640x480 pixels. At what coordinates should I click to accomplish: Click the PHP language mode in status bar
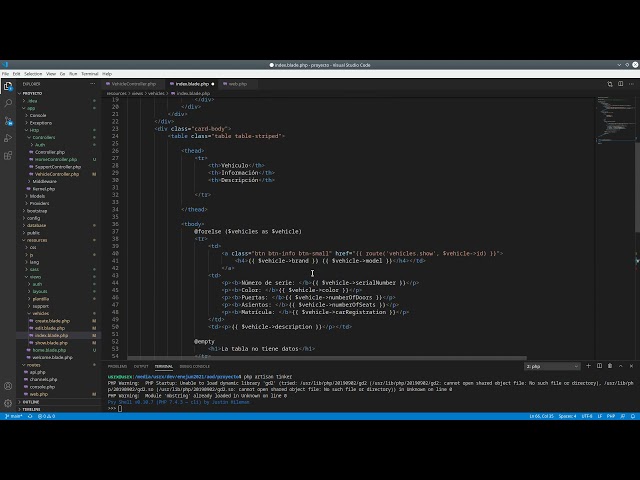pos(609,415)
